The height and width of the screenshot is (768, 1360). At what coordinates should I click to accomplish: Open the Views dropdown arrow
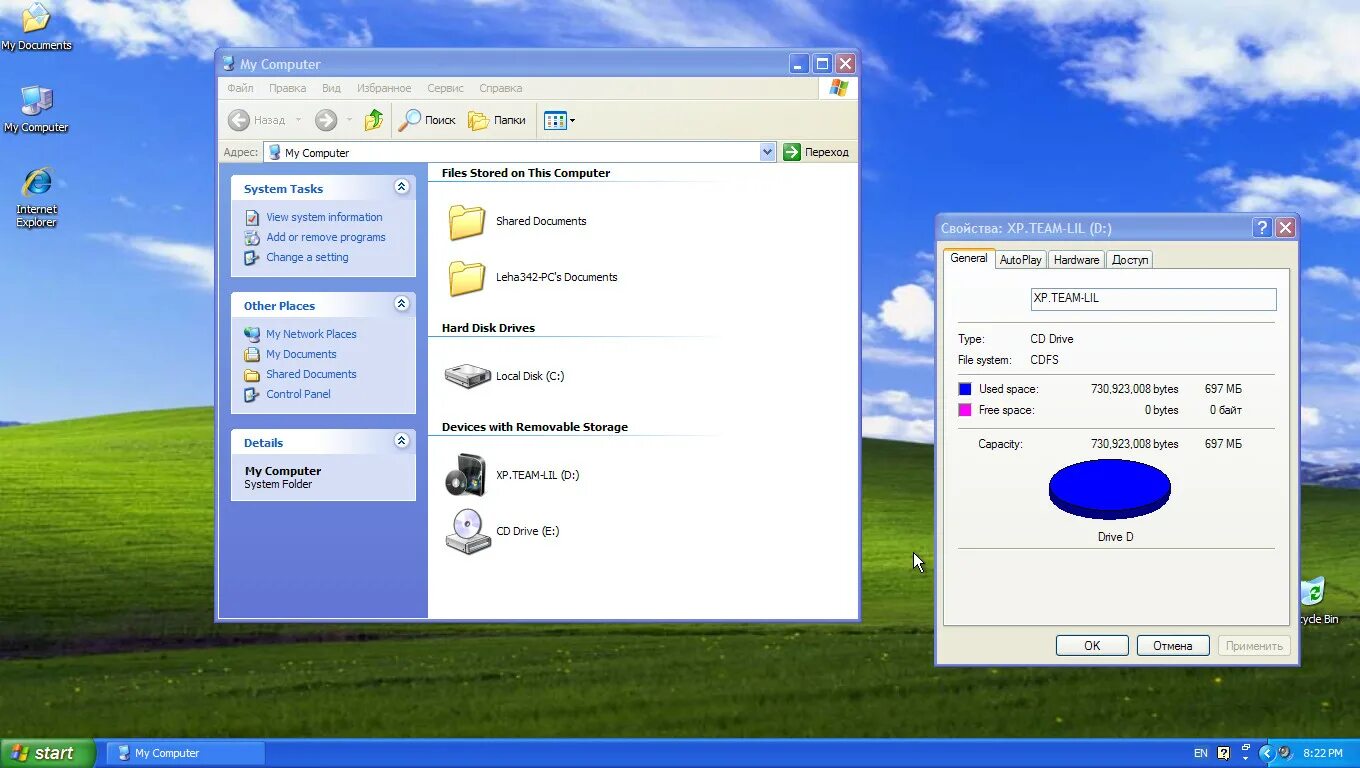click(x=573, y=121)
